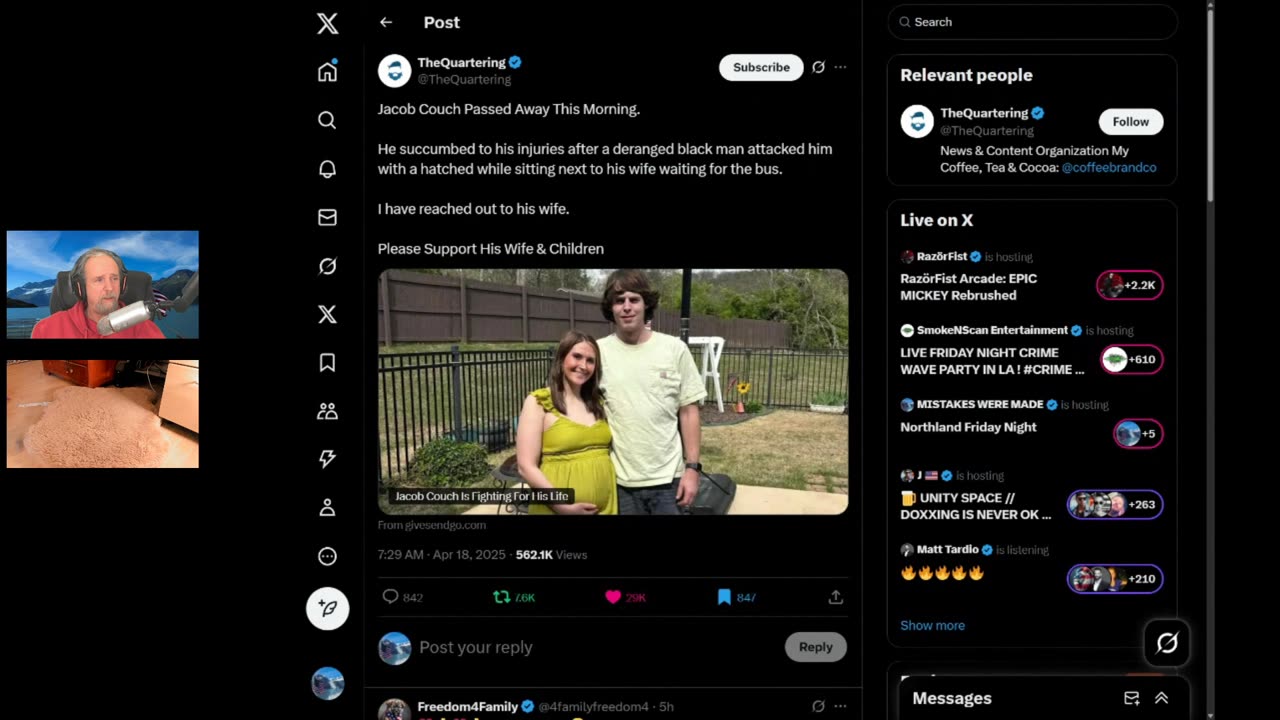
Task: Follow TheQuartering in Relevant people
Action: 1131,121
